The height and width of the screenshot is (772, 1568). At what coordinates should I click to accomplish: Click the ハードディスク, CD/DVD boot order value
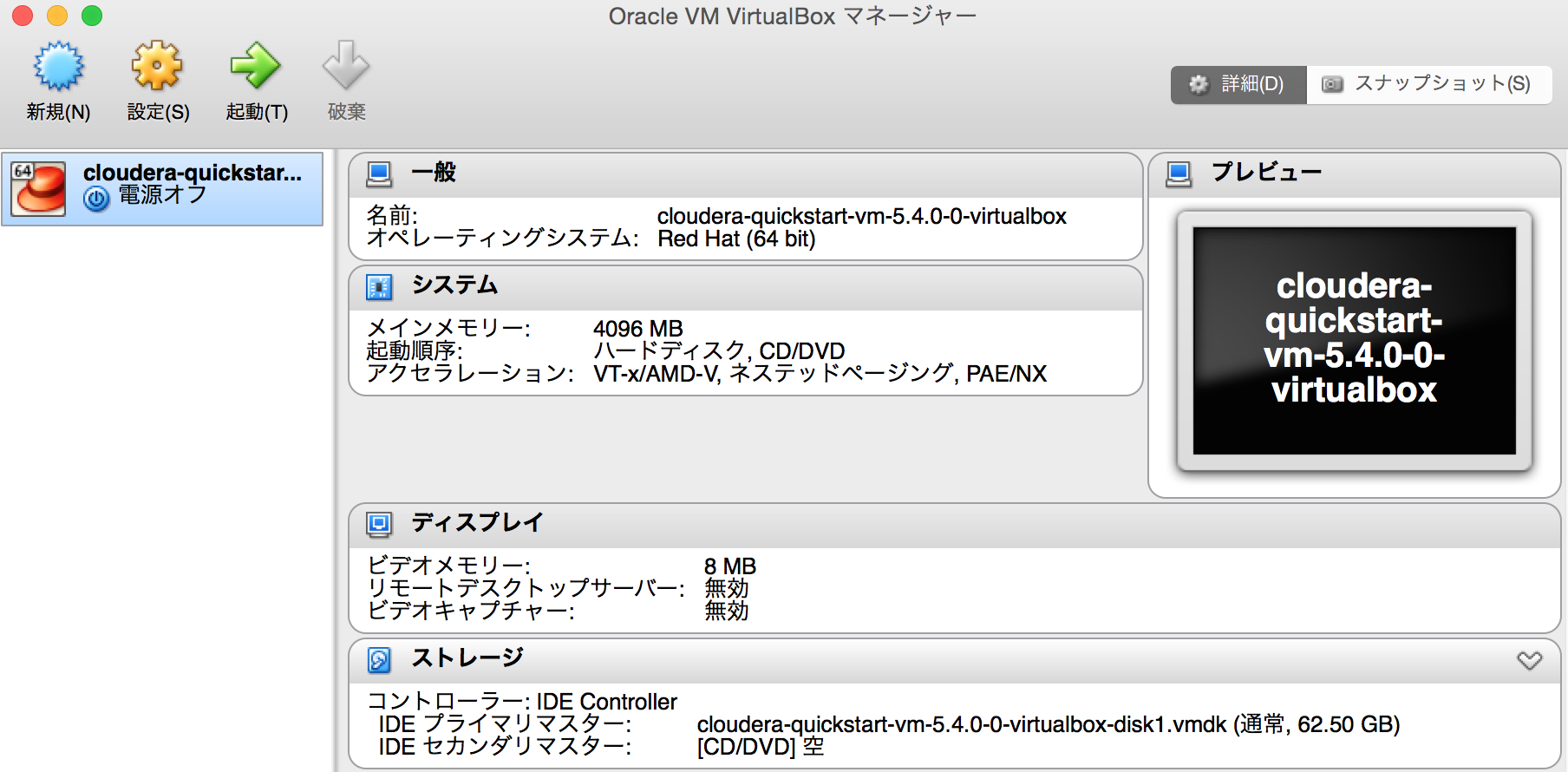(719, 351)
